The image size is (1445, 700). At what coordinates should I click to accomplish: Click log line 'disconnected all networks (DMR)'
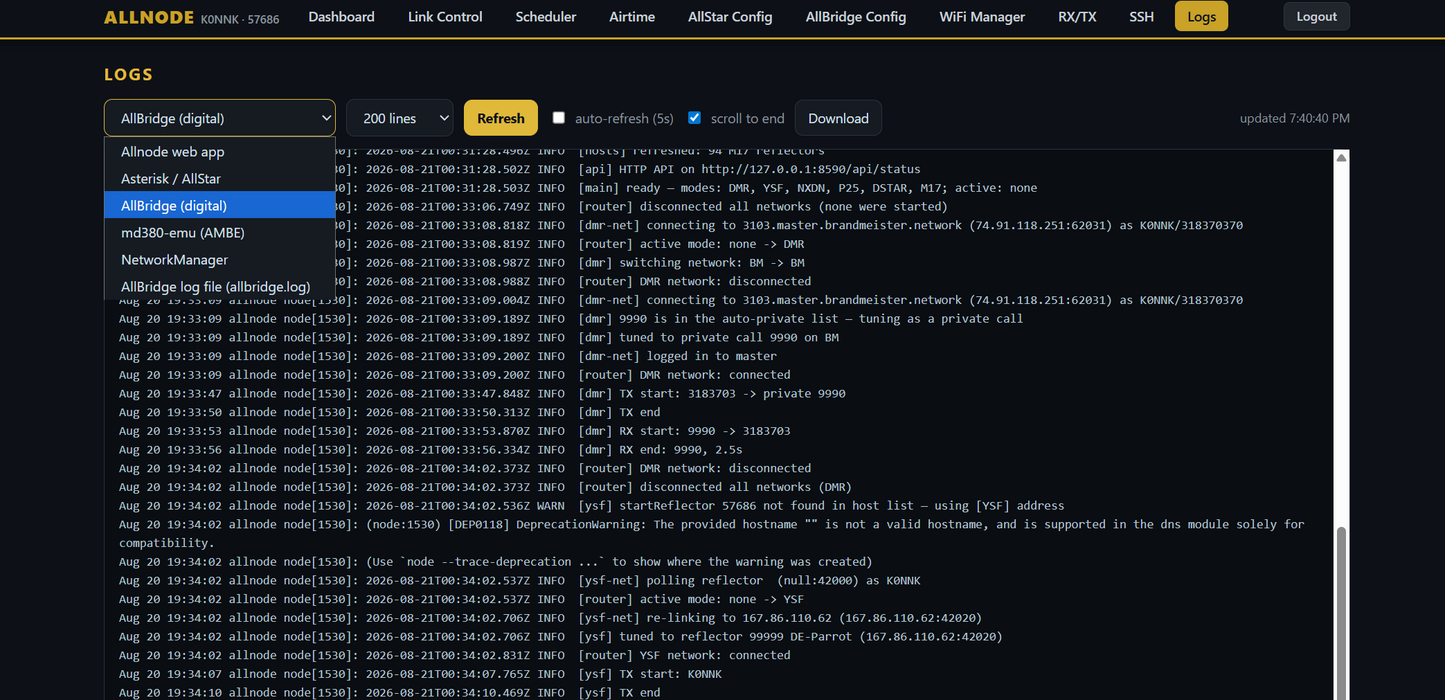[485, 486]
